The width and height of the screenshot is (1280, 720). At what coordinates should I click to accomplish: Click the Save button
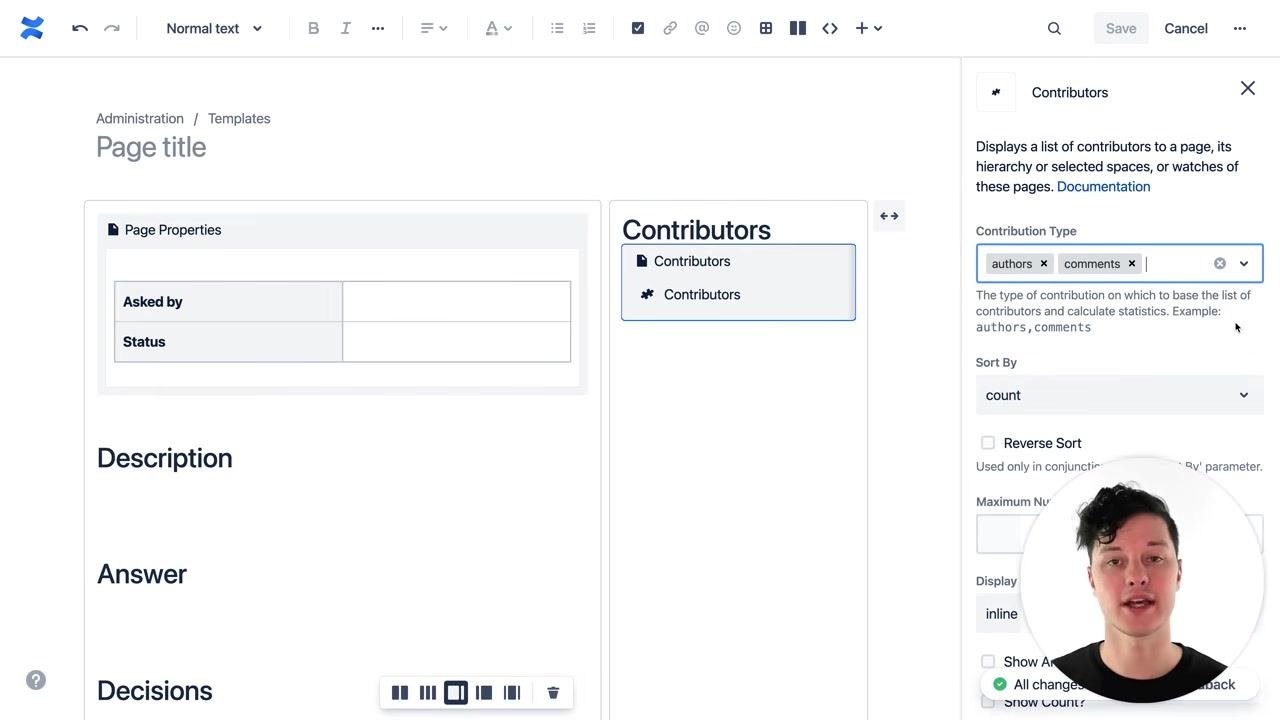coord(1121,28)
